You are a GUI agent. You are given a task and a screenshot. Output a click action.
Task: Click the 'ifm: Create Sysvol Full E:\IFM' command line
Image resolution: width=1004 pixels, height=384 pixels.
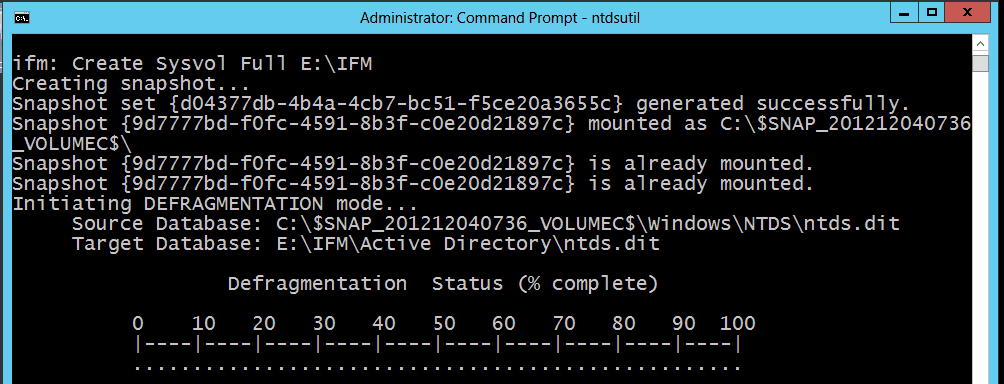192,64
